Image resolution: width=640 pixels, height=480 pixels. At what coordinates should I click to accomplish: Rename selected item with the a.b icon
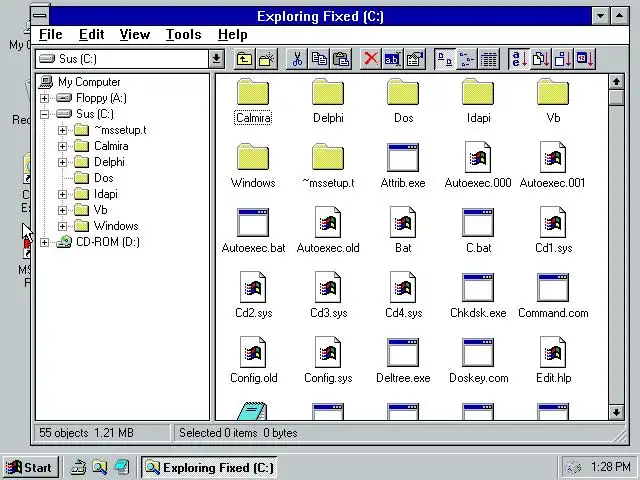[392, 59]
